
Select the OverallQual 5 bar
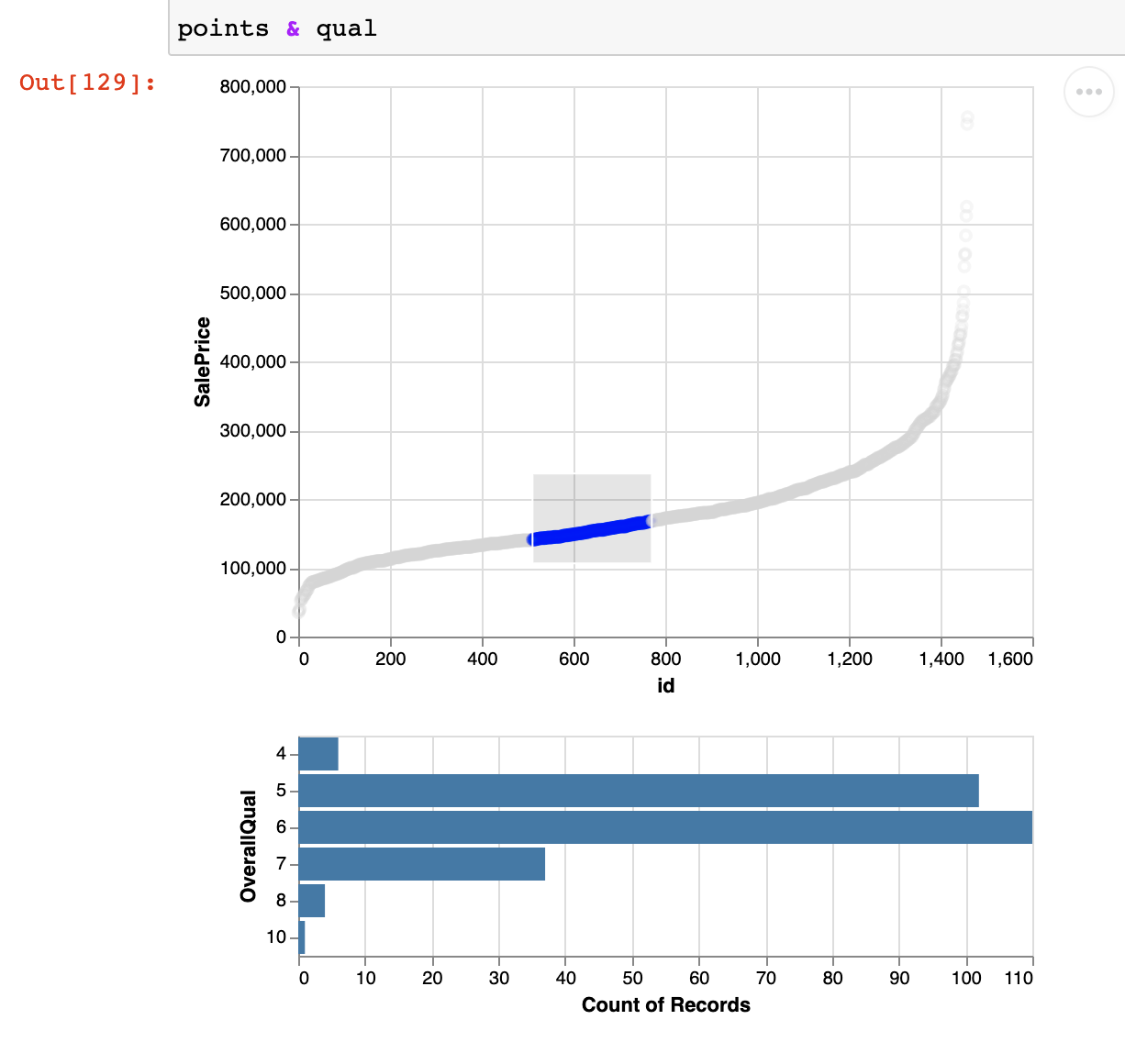click(639, 791)
